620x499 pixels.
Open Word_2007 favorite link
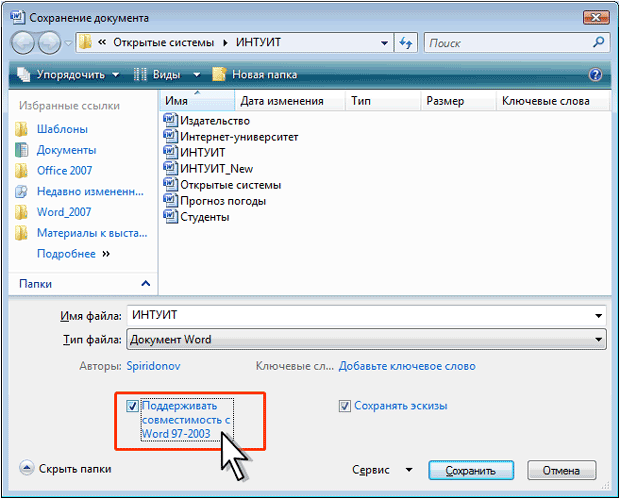tap(64, 212)
